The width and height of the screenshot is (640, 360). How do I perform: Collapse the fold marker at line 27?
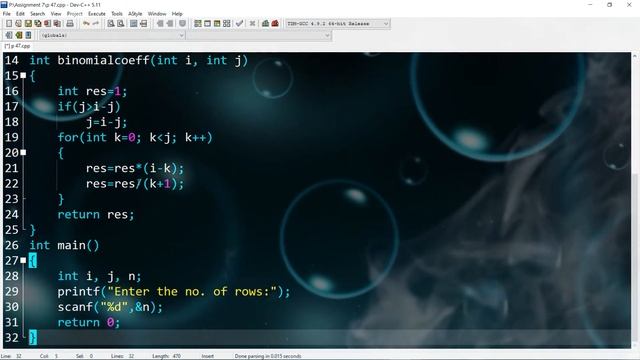23,260
